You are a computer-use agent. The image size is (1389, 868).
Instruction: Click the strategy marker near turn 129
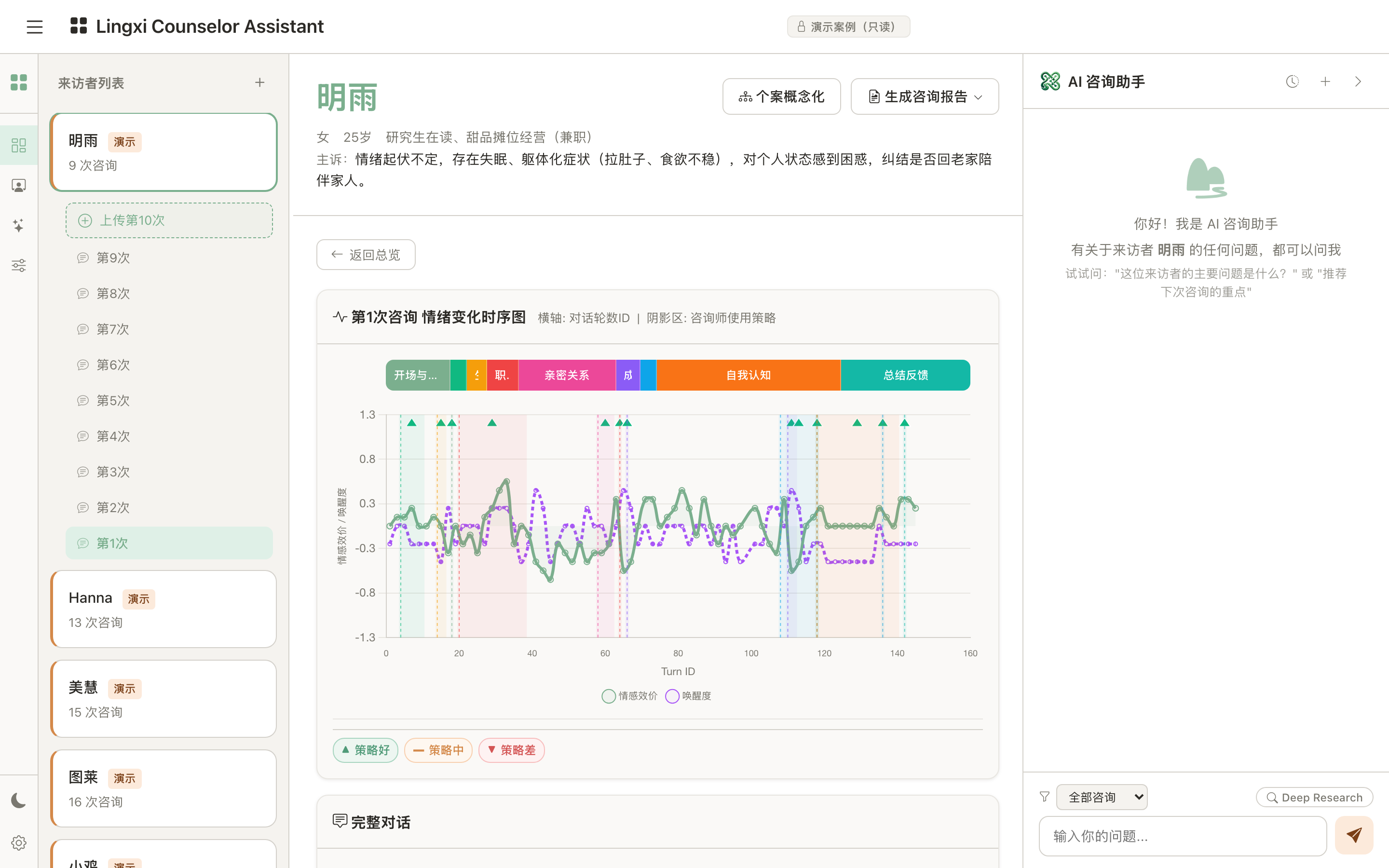pos(857,422)
